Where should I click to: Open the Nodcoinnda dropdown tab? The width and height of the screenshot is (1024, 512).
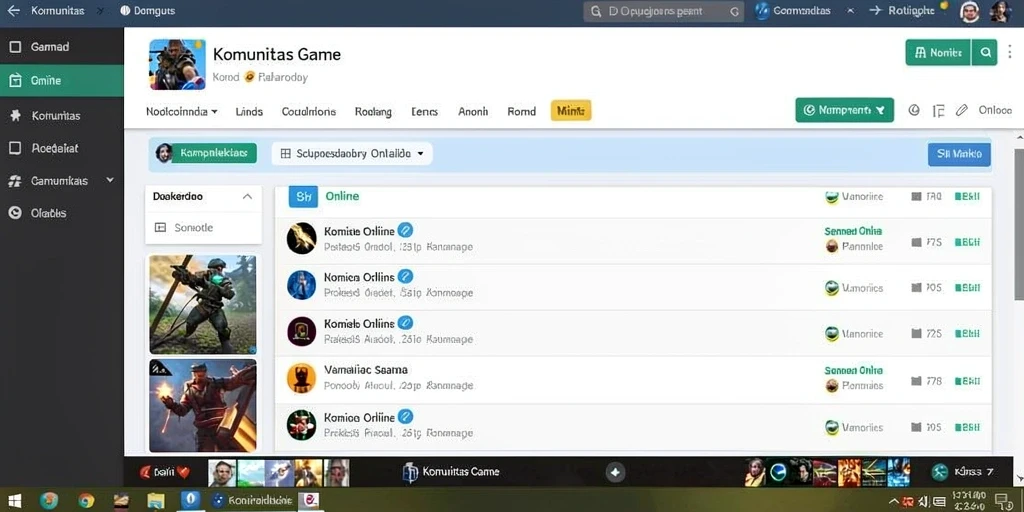coord(182,112)
